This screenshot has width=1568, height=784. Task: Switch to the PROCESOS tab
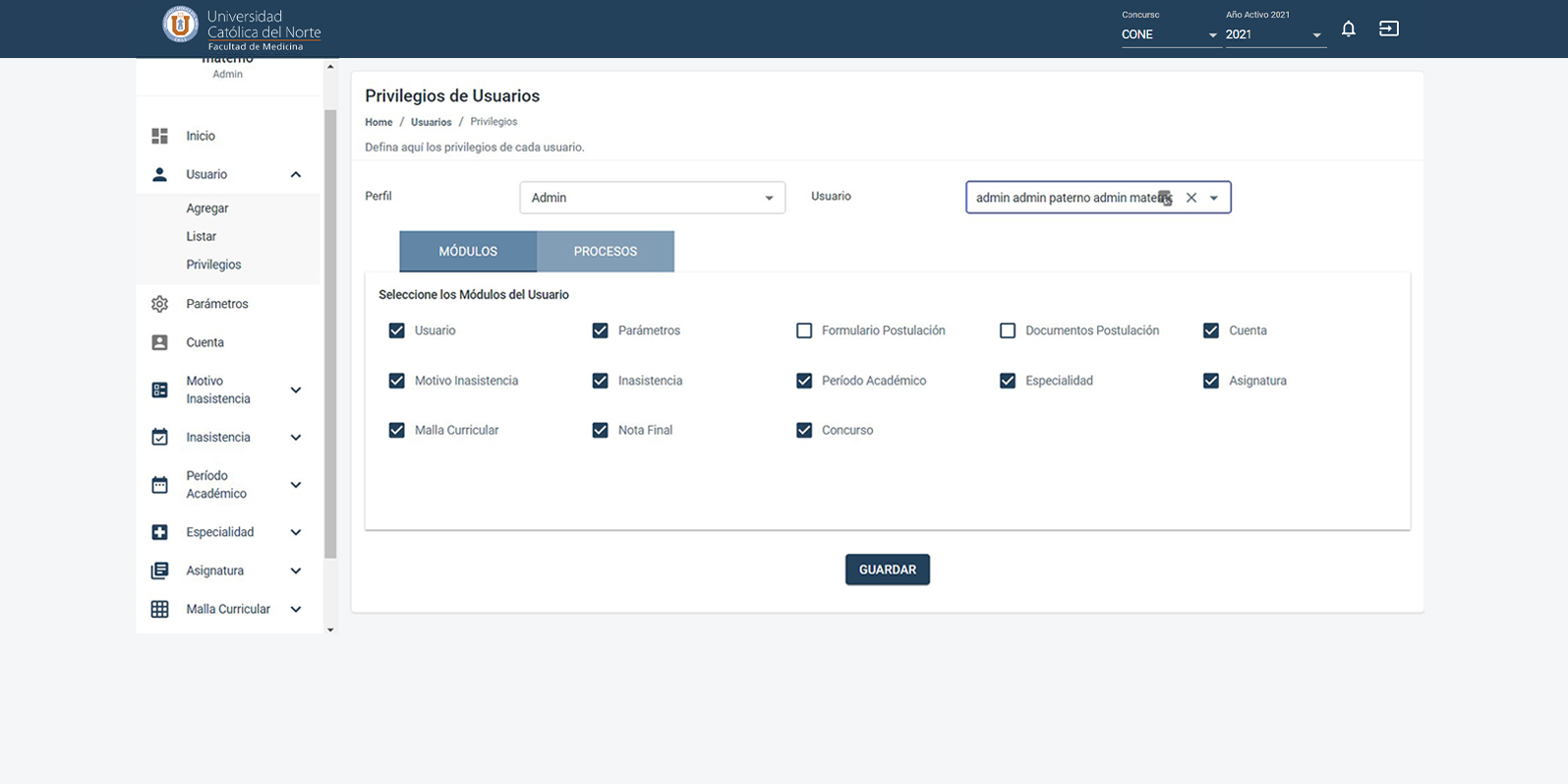point(605,252)
